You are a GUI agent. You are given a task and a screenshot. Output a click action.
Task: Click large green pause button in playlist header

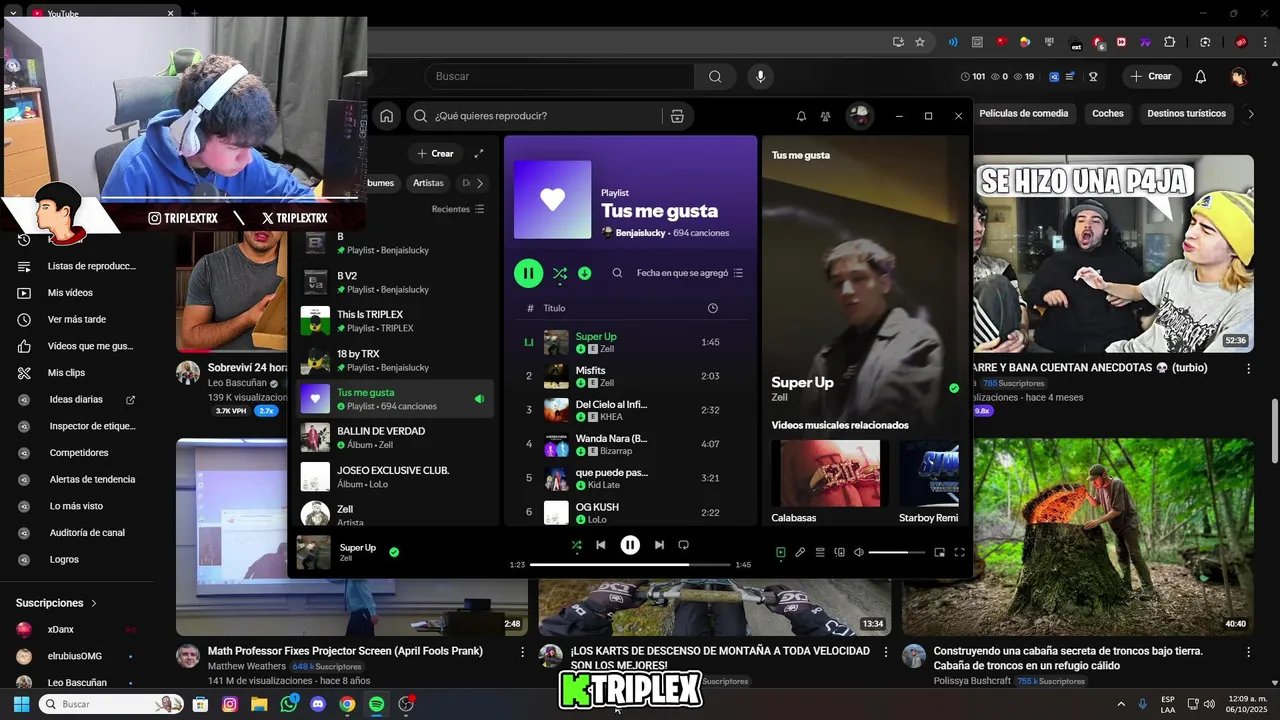[x=529, y=273]
